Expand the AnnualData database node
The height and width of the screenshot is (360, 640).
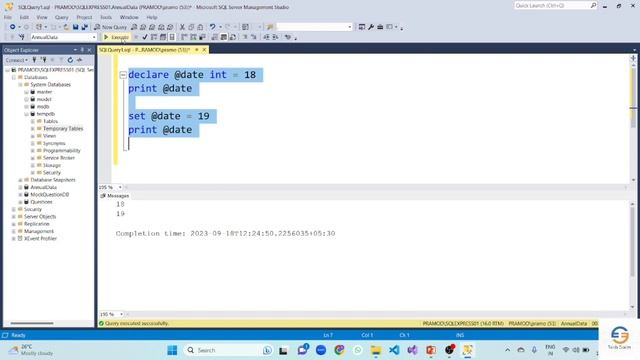20,187
